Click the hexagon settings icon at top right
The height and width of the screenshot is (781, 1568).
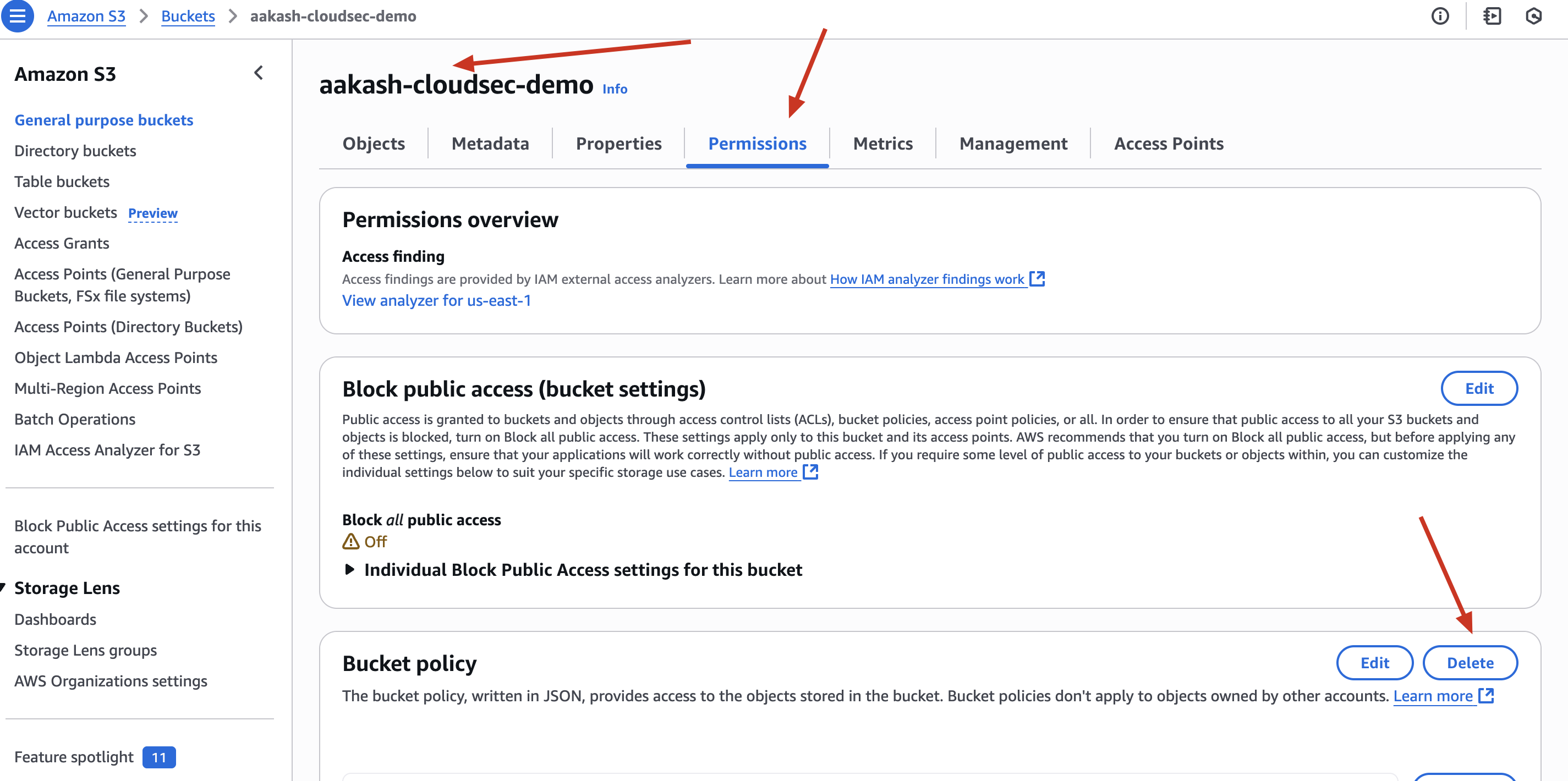pyautogui.click(x=1533, y=16)
